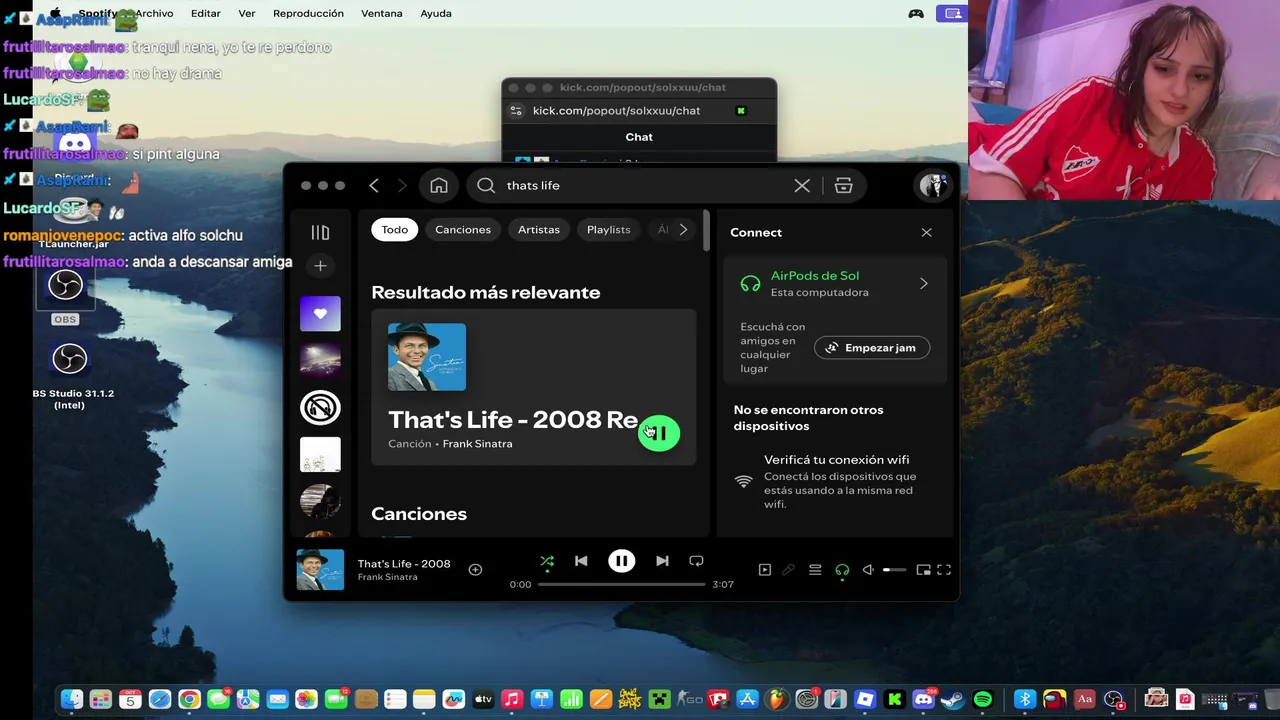Filter results by Artistas
Screen dimensions: 1280x720
point(539,230)
